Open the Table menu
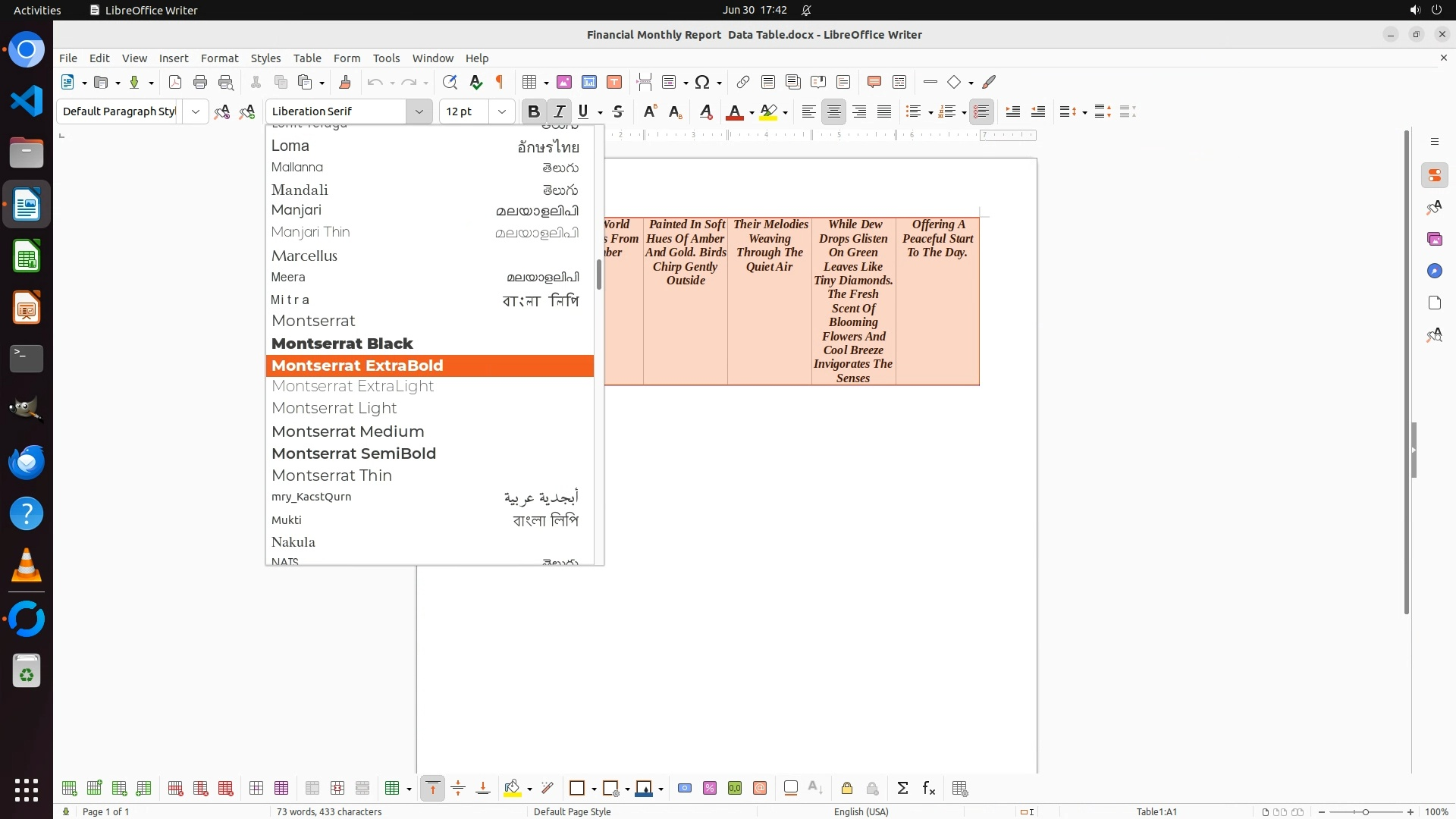 307,58
